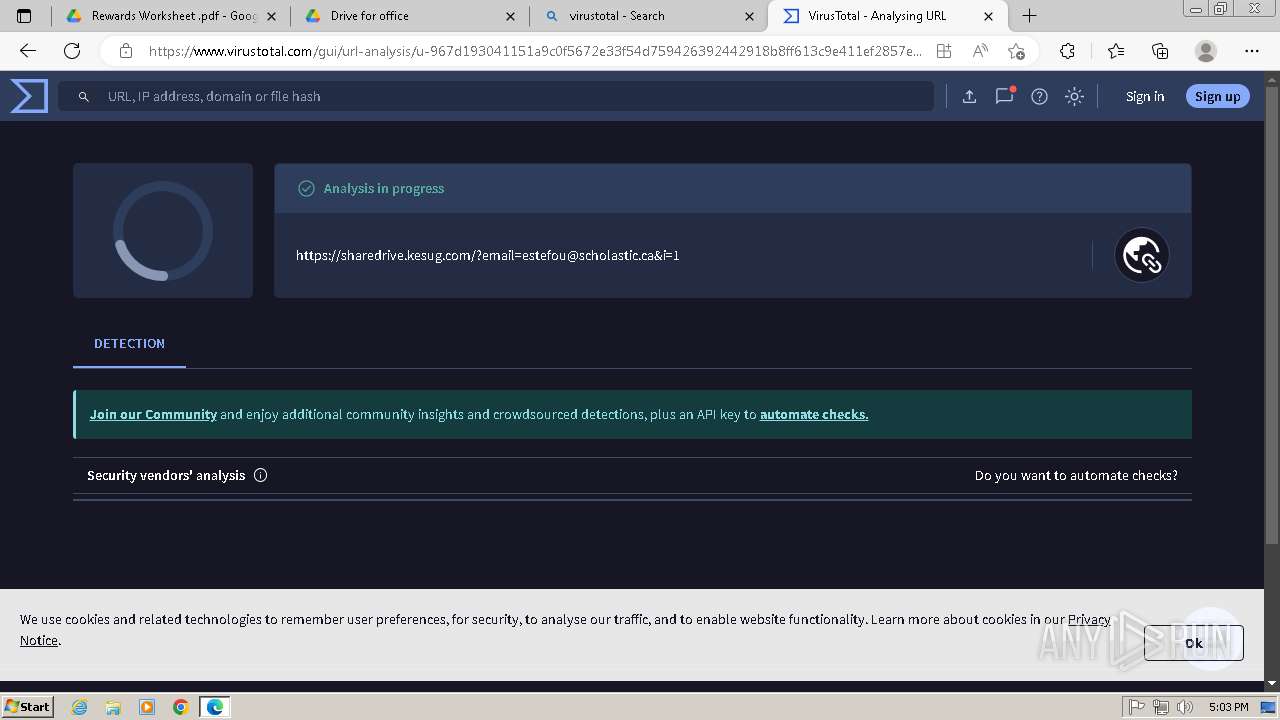Screen dimensions: 1280x720
Task: Open the browser settings ellipsis menu
Action: pos(1252,51)
